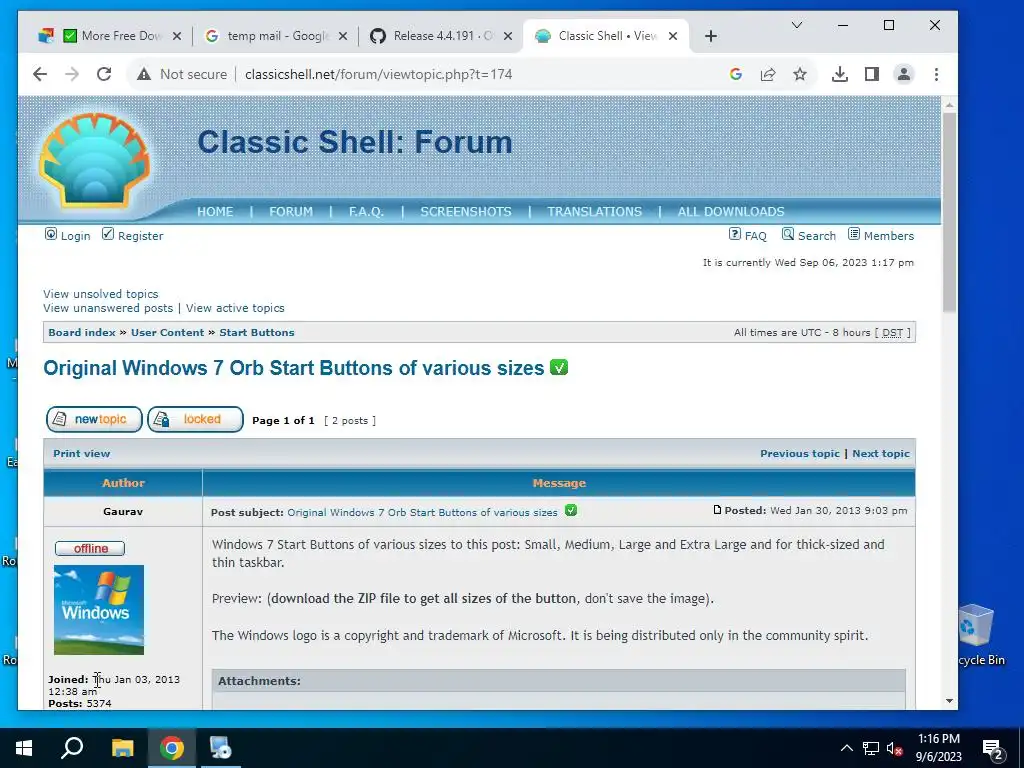1024x768 pixels.
Task: Open taskbar search magnifier
Action: tap(72, 748)
